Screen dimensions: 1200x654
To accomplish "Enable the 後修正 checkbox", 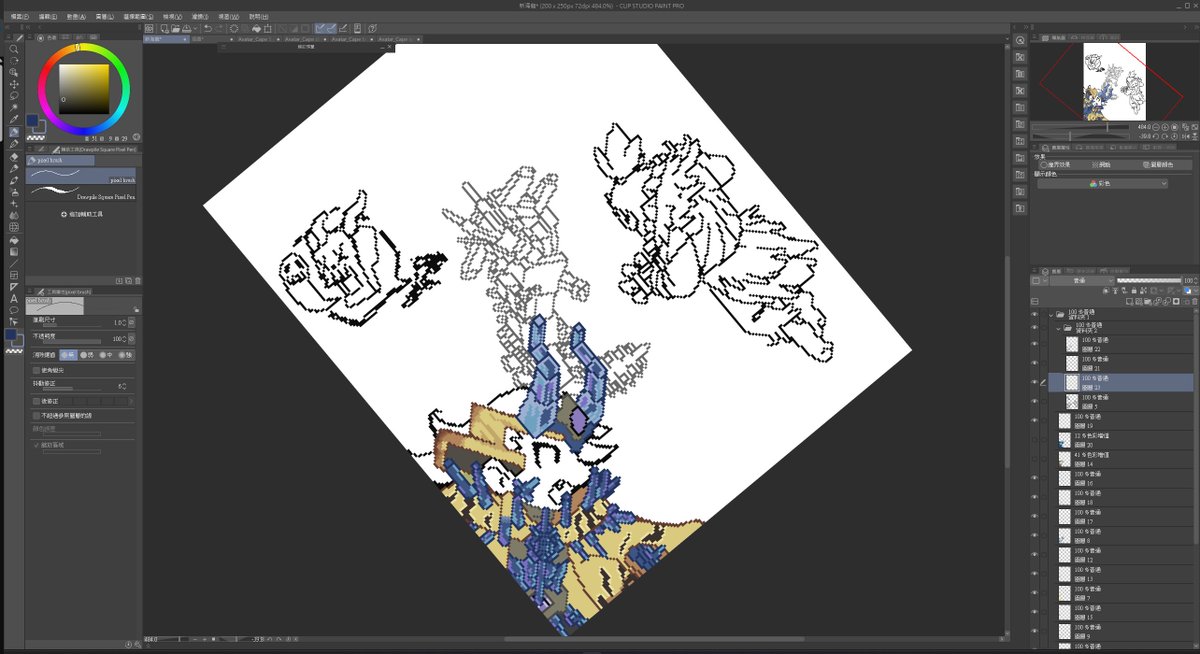I will tap(36, 401).
